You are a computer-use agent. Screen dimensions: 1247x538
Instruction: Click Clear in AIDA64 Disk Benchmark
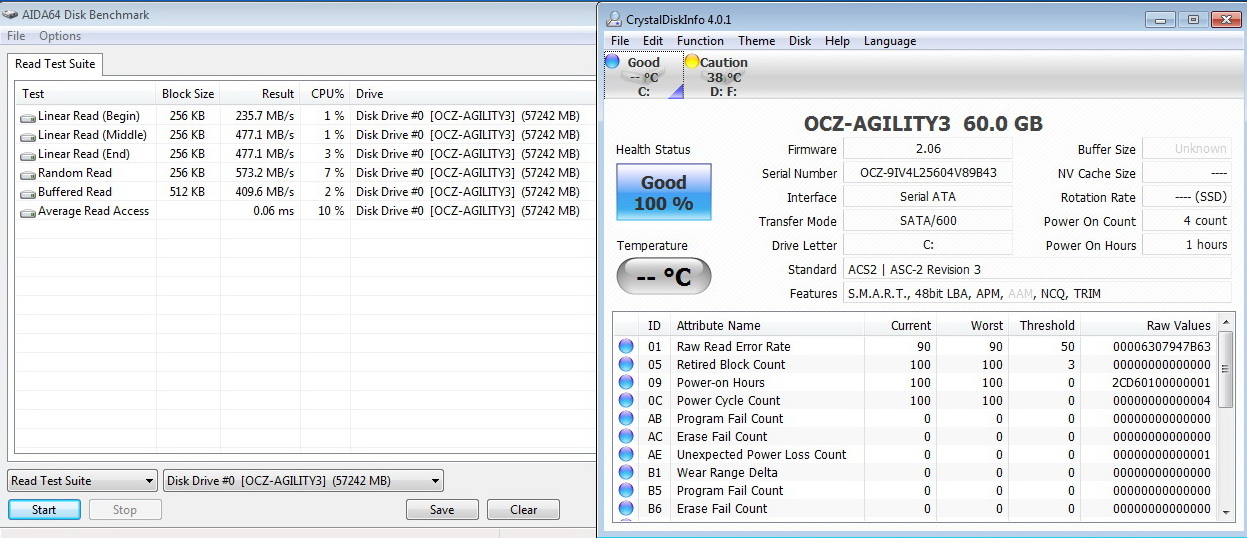(x=523, y=510)
